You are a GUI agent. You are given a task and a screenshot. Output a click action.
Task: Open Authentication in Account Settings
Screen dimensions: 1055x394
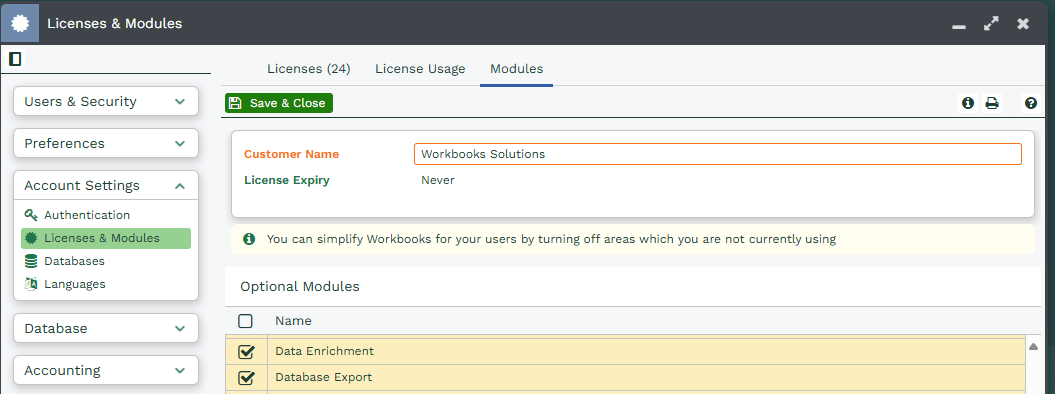[x=87, y=215]
